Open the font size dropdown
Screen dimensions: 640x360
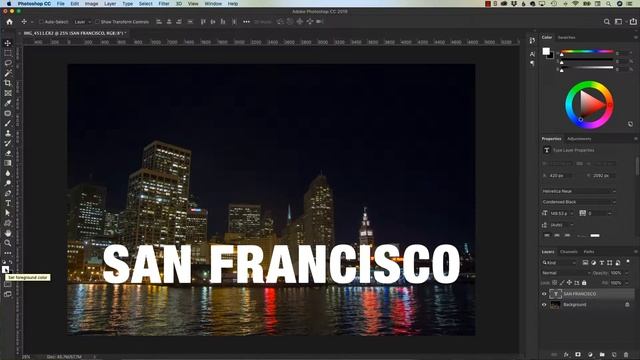572,213
